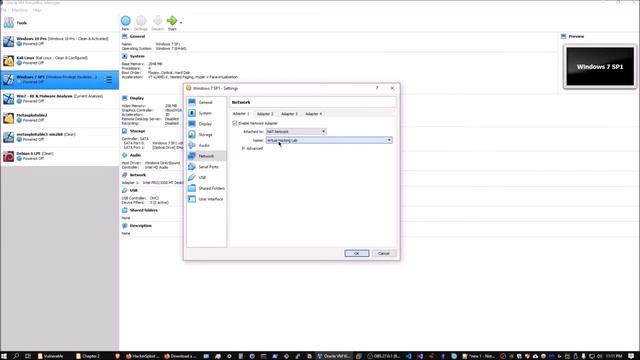640x360 pixels.
Task: Open Display category in Settings dialog
Action: coord(206,124)
